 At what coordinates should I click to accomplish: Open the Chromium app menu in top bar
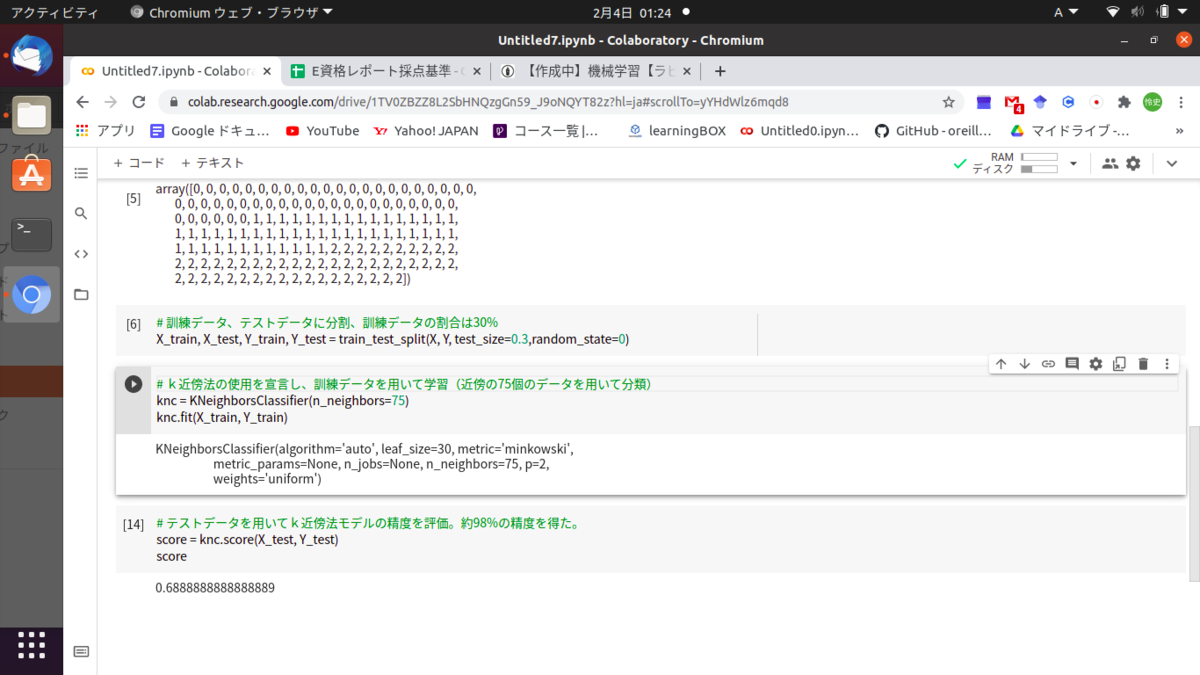point(232,13)
